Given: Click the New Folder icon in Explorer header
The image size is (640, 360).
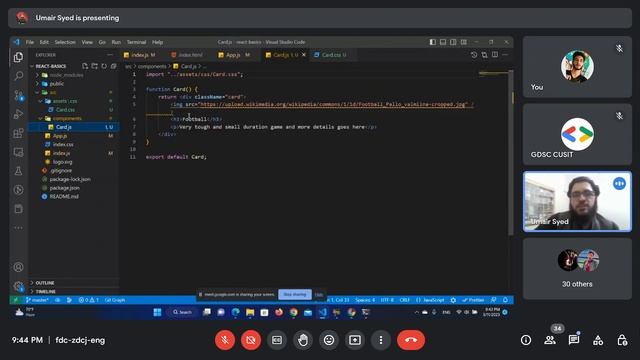Looking at the screenshot, I should coord(94,66).
